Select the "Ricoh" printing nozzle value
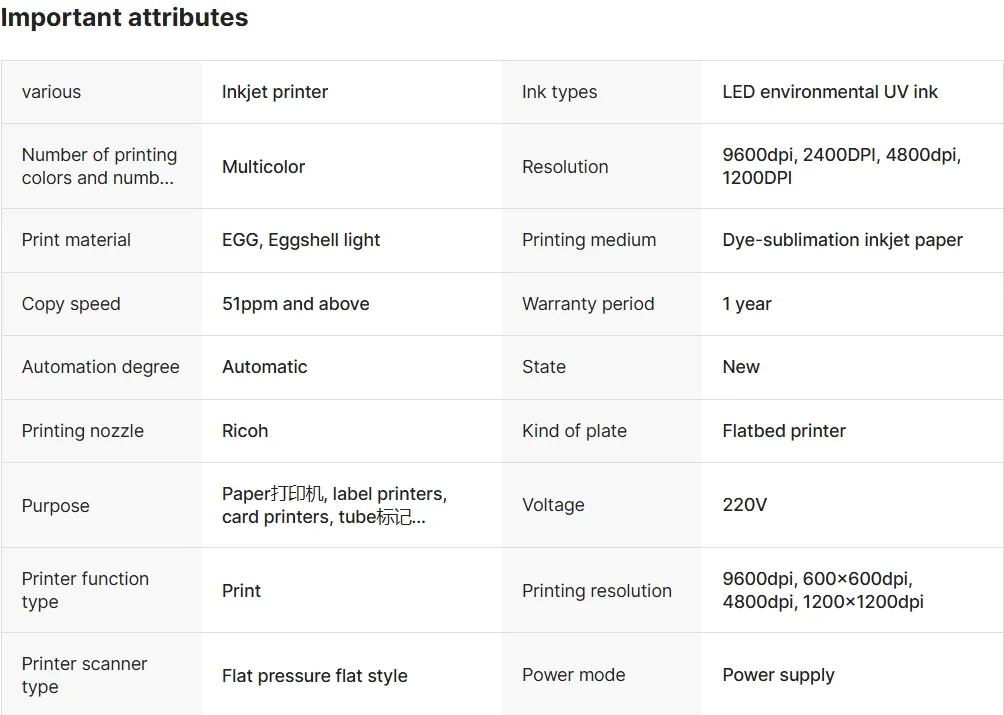Viewport: 1004px width, 715px height. 245,431
